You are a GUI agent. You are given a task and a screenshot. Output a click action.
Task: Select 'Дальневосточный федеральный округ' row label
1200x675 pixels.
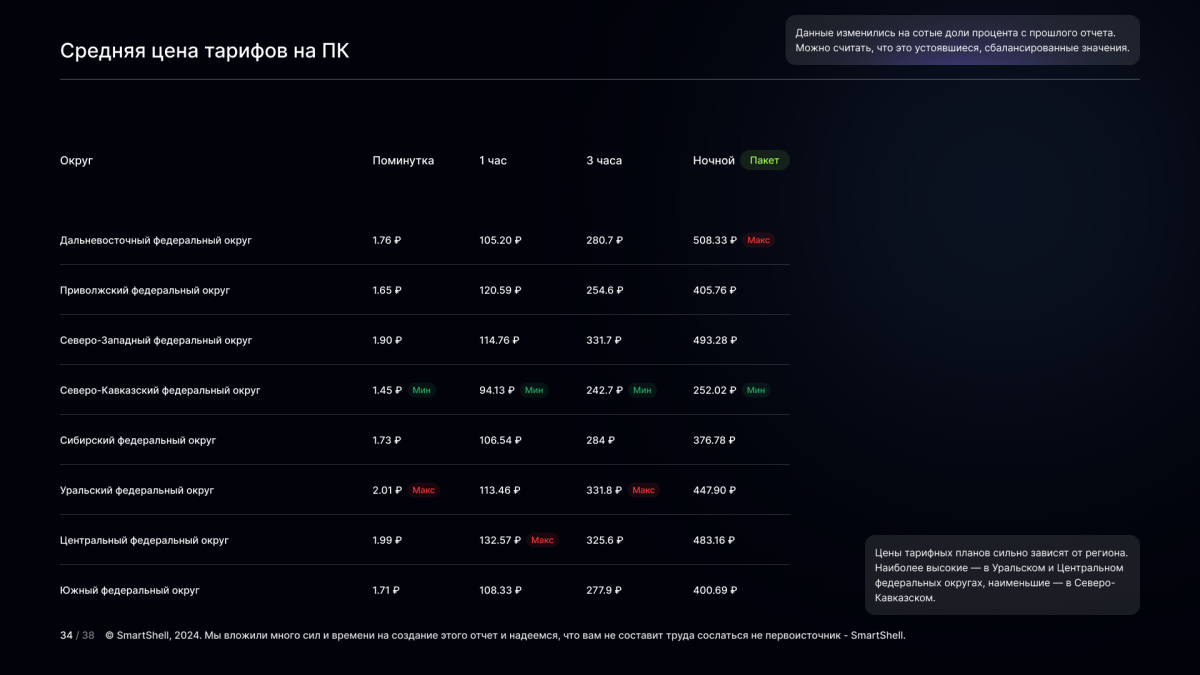156,241
